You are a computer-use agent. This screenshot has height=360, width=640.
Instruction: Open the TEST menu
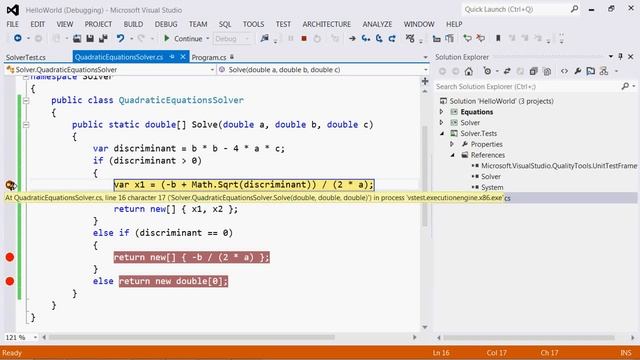point(283,24)
